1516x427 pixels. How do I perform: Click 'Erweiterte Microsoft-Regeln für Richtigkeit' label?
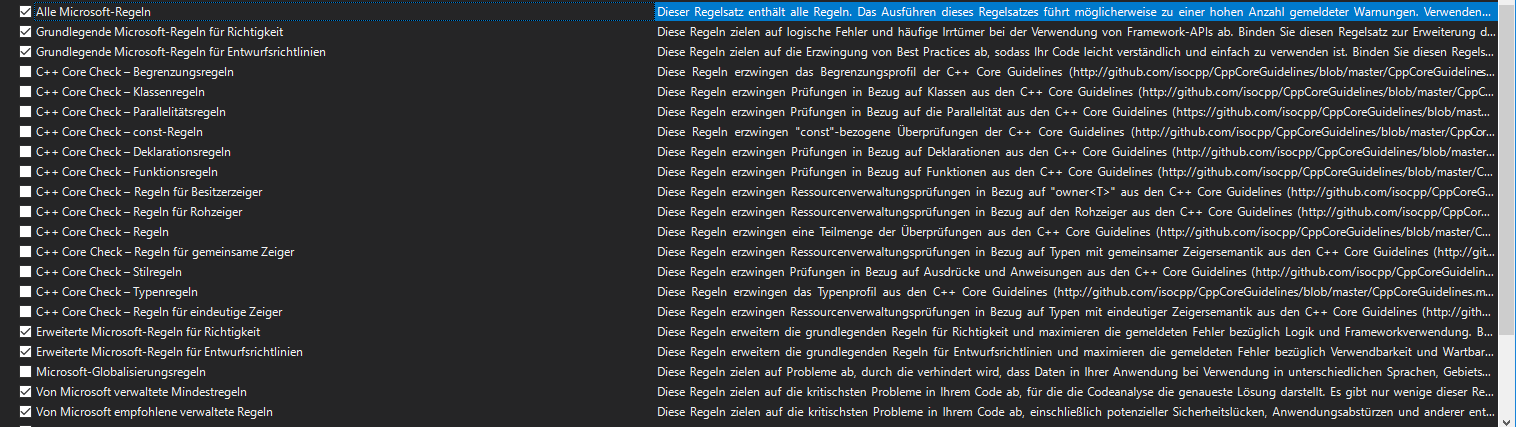(x=148, y=331)
